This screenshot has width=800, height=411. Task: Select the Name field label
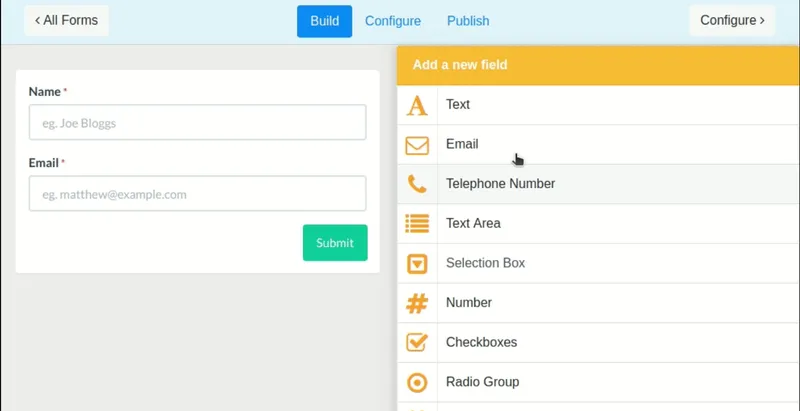[x=45, y=92]
